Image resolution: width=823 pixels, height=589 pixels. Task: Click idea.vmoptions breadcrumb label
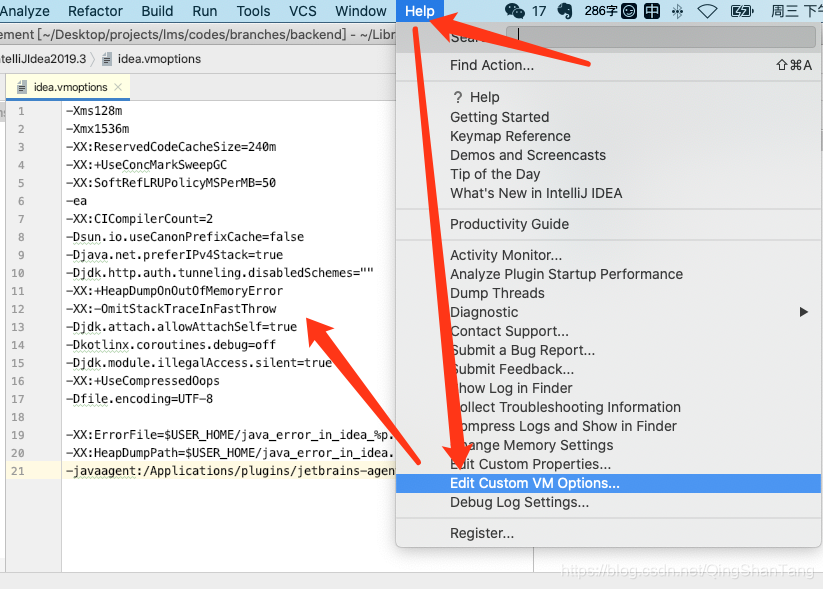coord(159,59)
